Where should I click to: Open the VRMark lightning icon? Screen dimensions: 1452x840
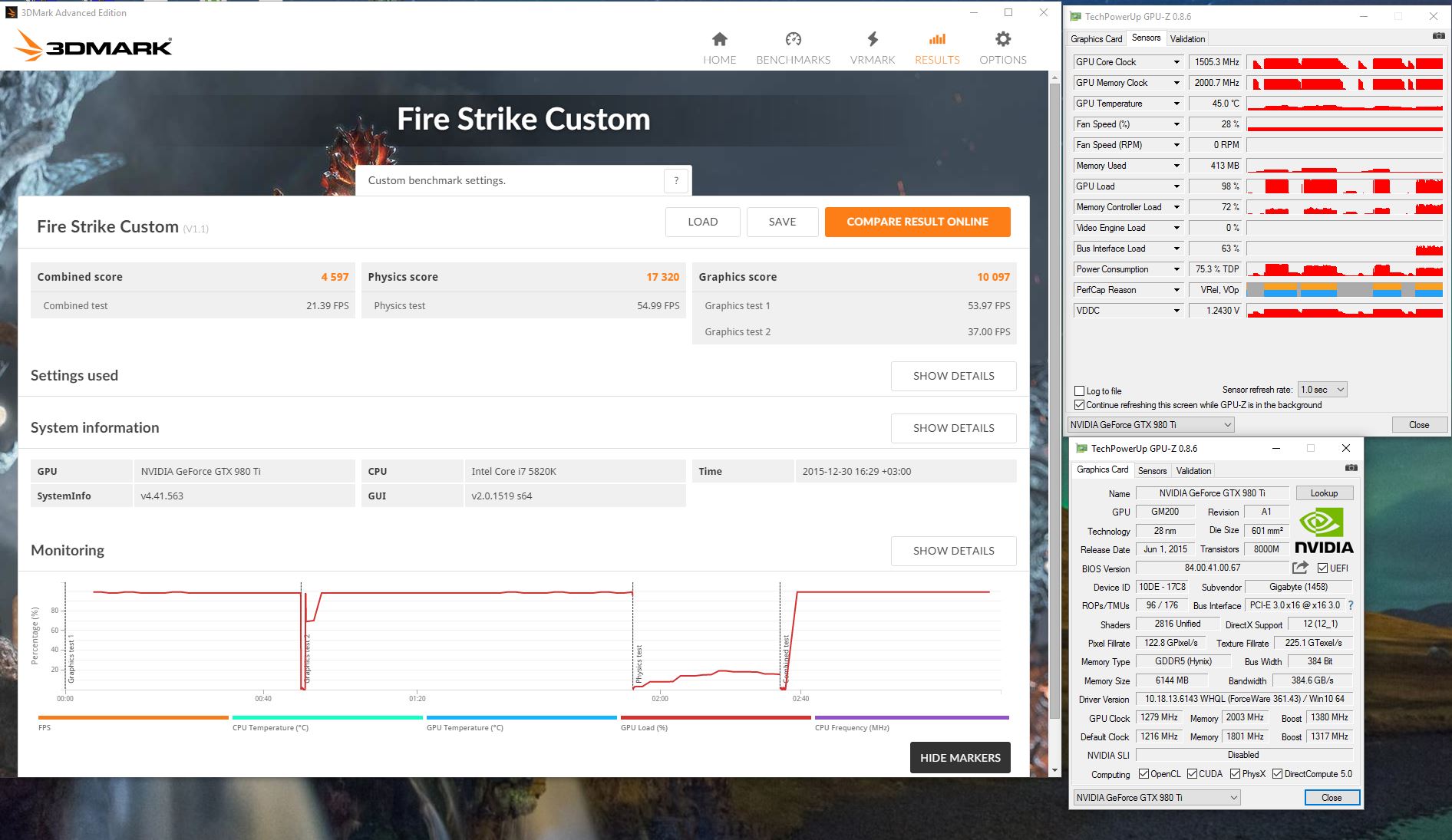[873, 39]
